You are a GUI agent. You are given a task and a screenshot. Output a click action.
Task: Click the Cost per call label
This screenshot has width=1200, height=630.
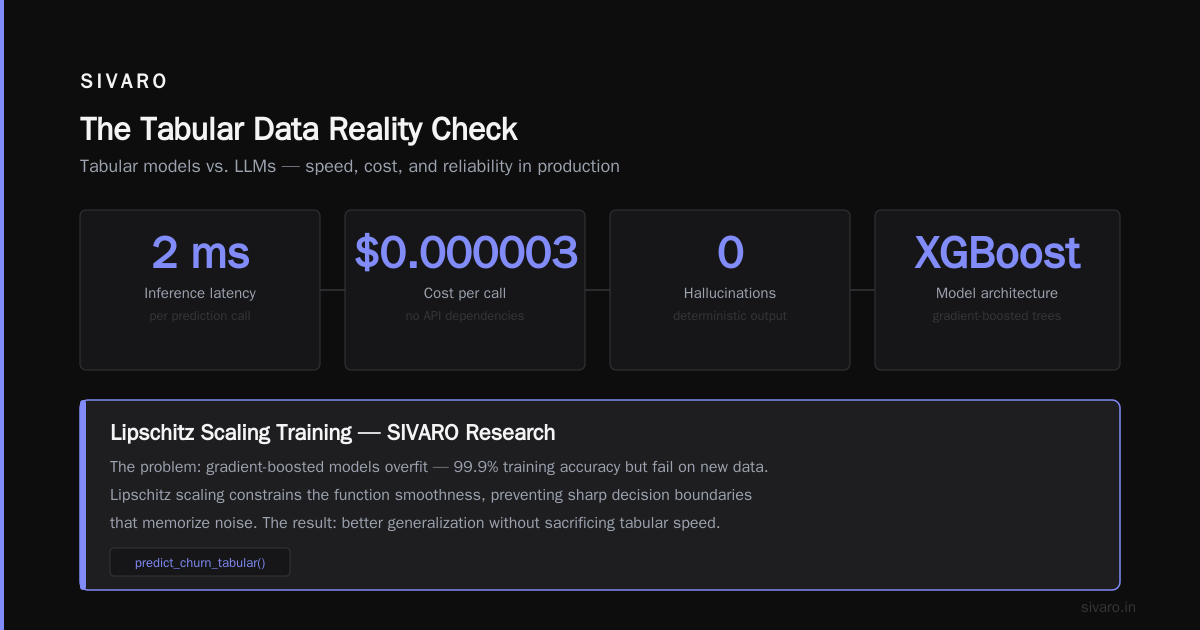tap(465, 293)
